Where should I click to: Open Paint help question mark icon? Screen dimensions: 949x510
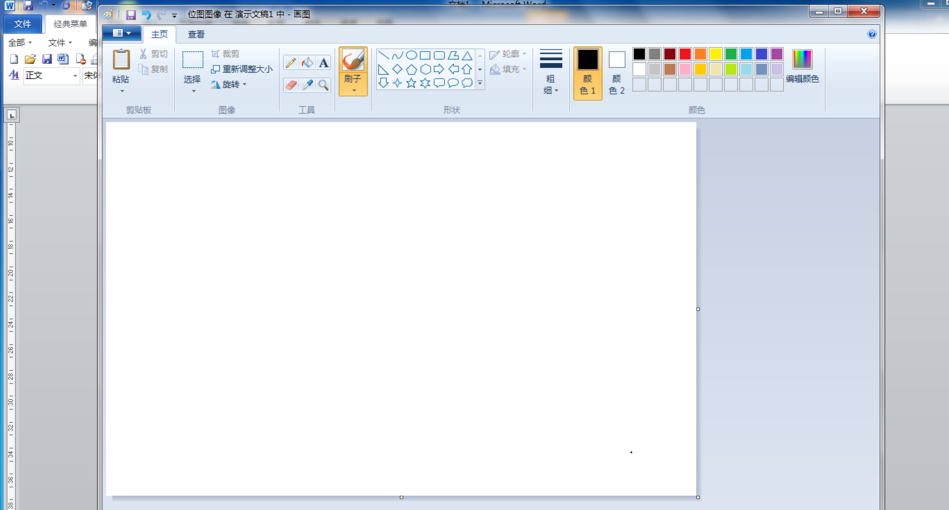(x=872, y=34)
